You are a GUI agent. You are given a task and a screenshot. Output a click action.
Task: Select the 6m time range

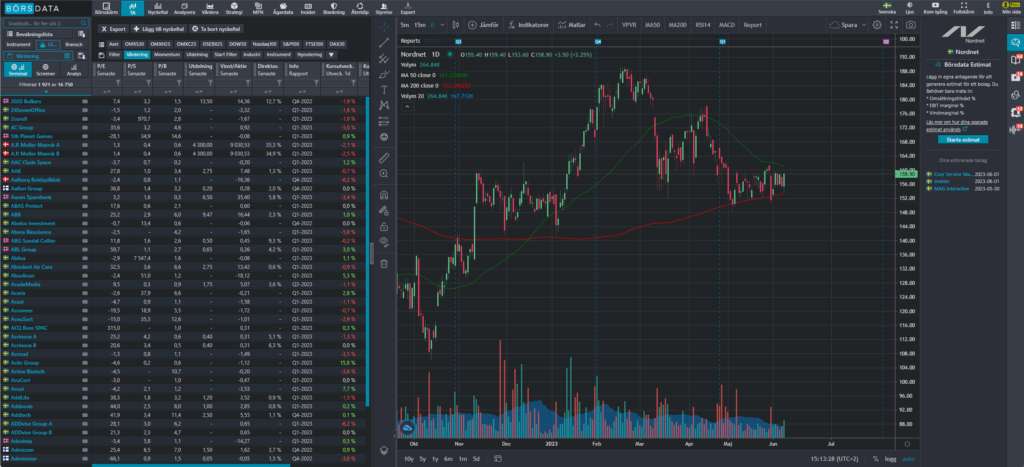[448, 459]
